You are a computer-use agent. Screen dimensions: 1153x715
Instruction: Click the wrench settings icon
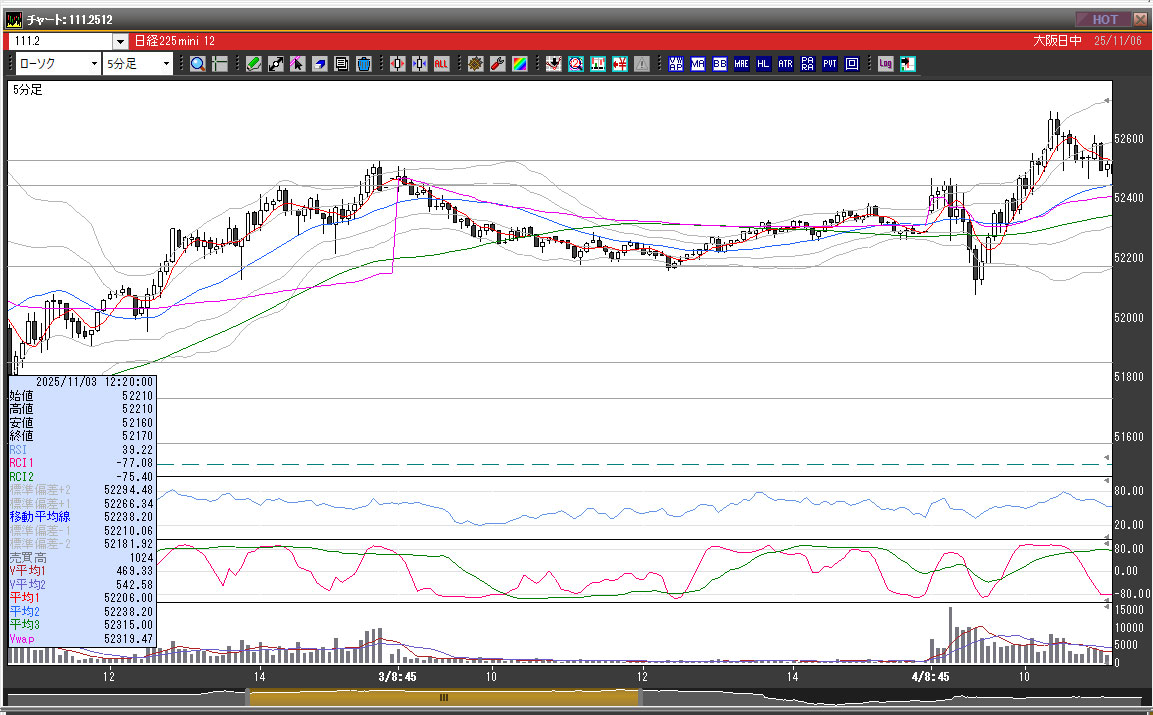pyautogui.click(x=497, y=64)
